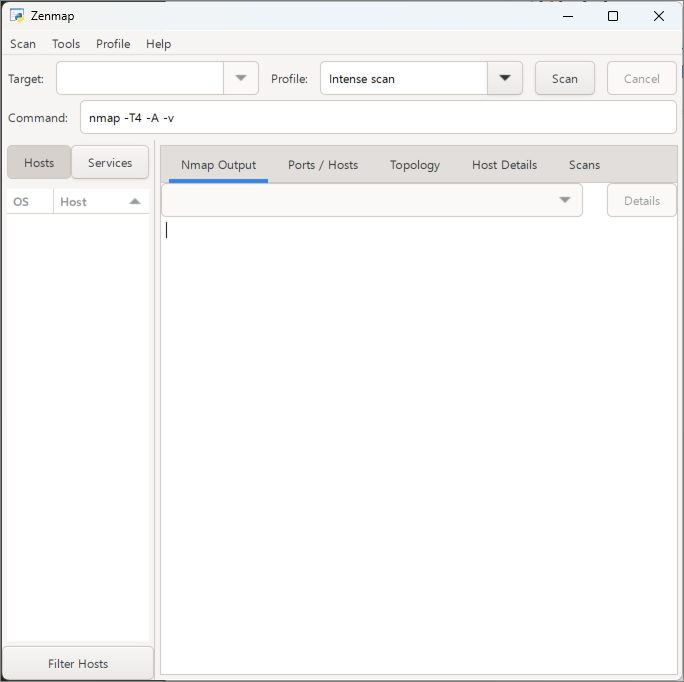The height and width of the screenshot is (682, 684).
Task: Select the Intense scan profile combo box
Action: (404, 78)
